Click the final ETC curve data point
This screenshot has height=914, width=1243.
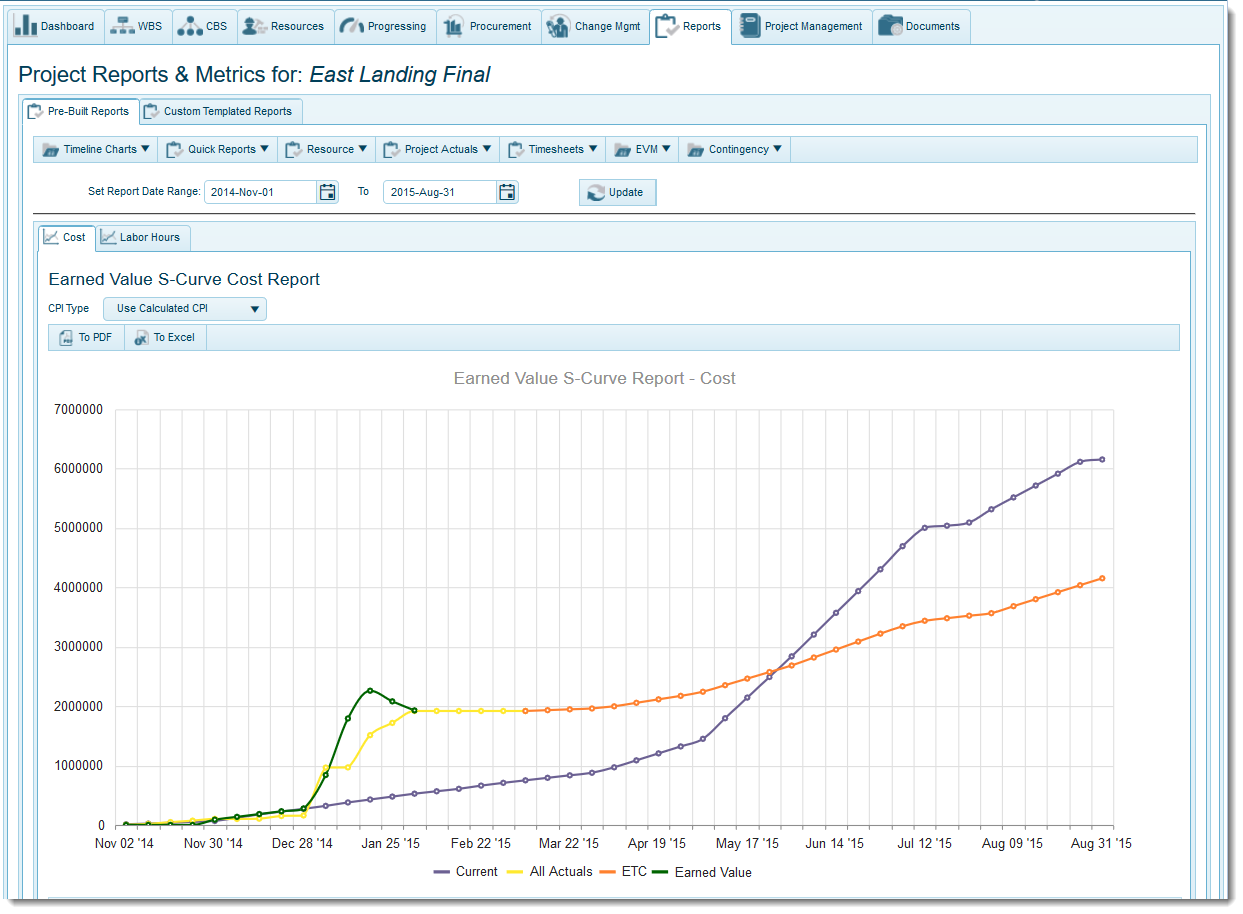pyautogui.click(x=1102, y=578)
